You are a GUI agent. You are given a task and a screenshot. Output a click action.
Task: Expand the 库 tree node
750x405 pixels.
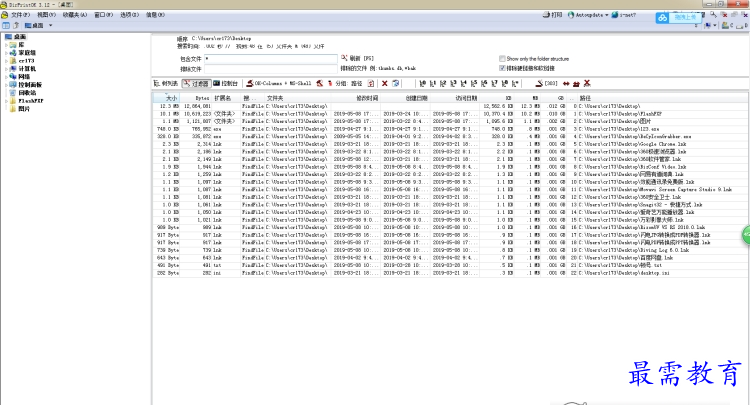(x=7, y=45)
